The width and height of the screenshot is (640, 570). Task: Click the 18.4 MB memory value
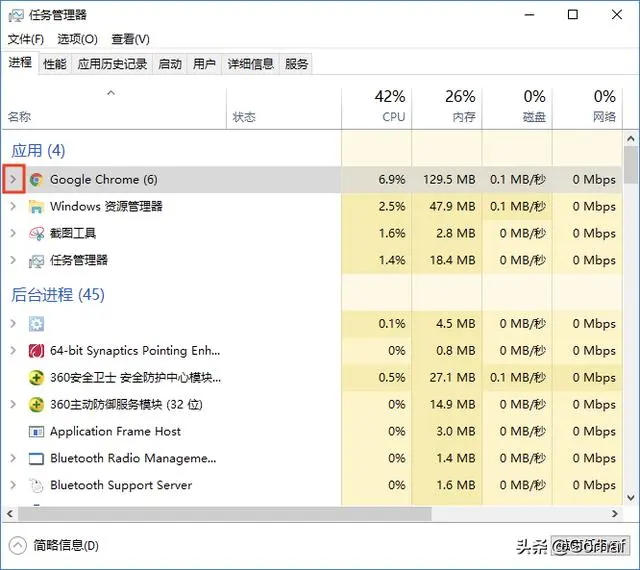[x=452, y=261]
